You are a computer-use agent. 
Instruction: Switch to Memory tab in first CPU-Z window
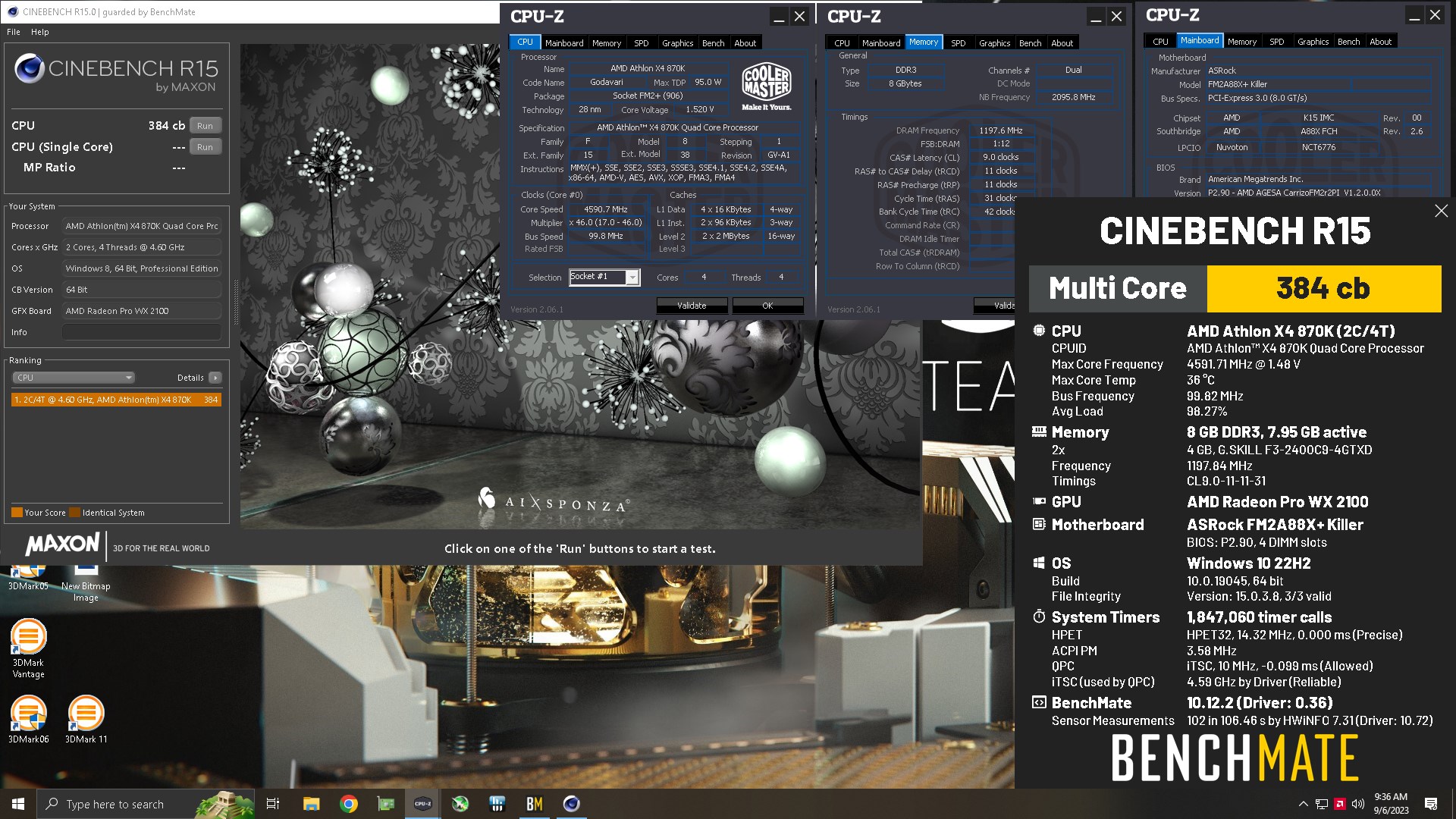607,43
